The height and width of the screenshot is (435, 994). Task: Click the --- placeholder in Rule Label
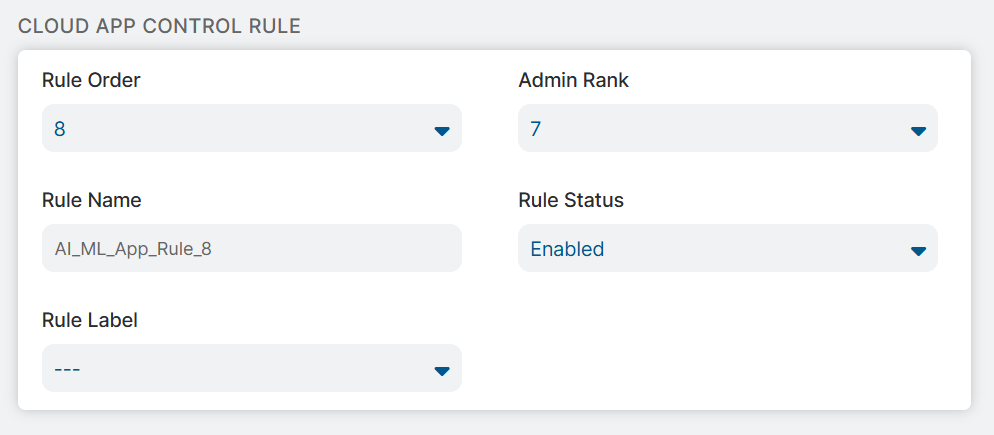[x=67, y=369]
